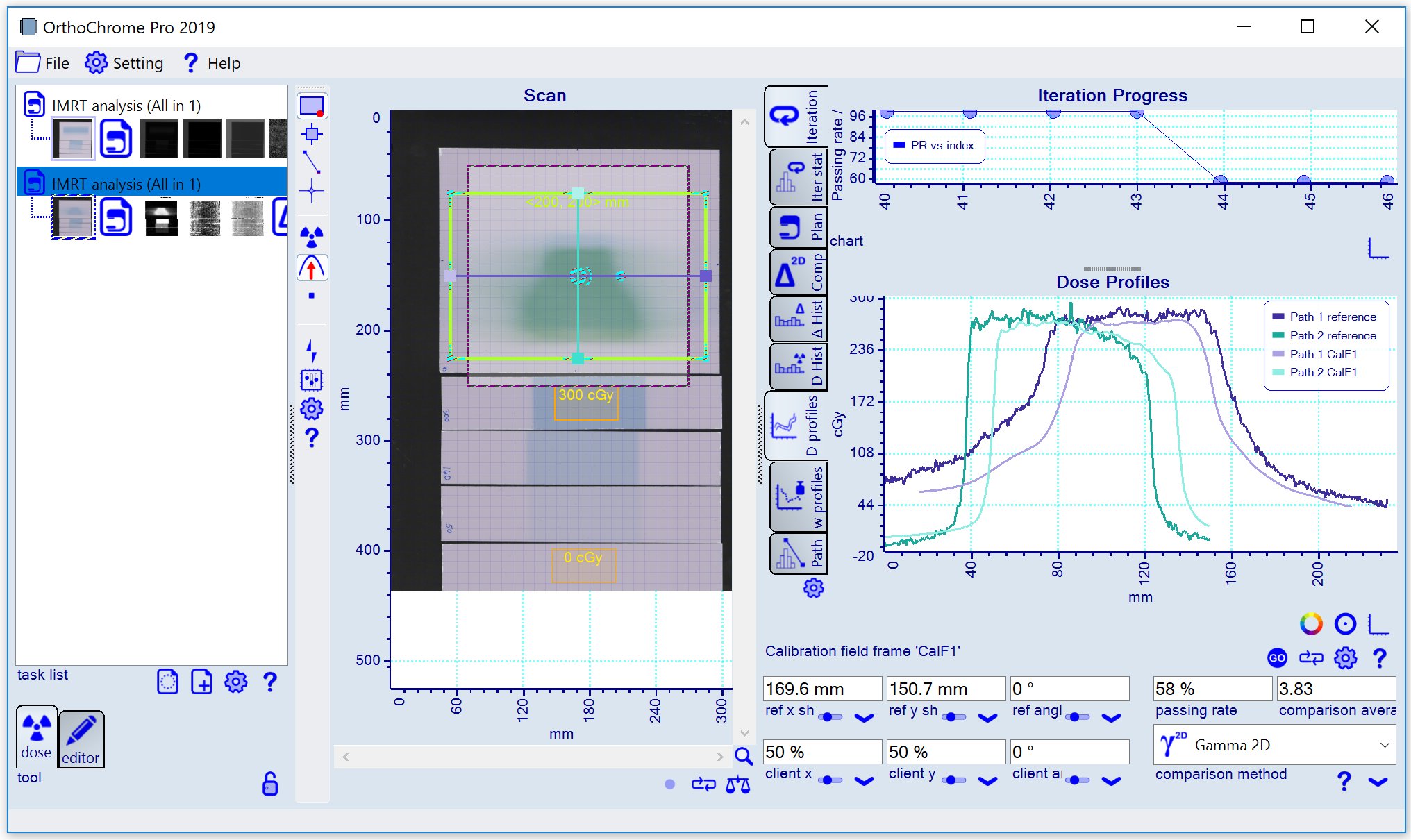Click the color wheel icon below the chart
This screenshot has height=840, width=1411.
tap(1311, 624)
